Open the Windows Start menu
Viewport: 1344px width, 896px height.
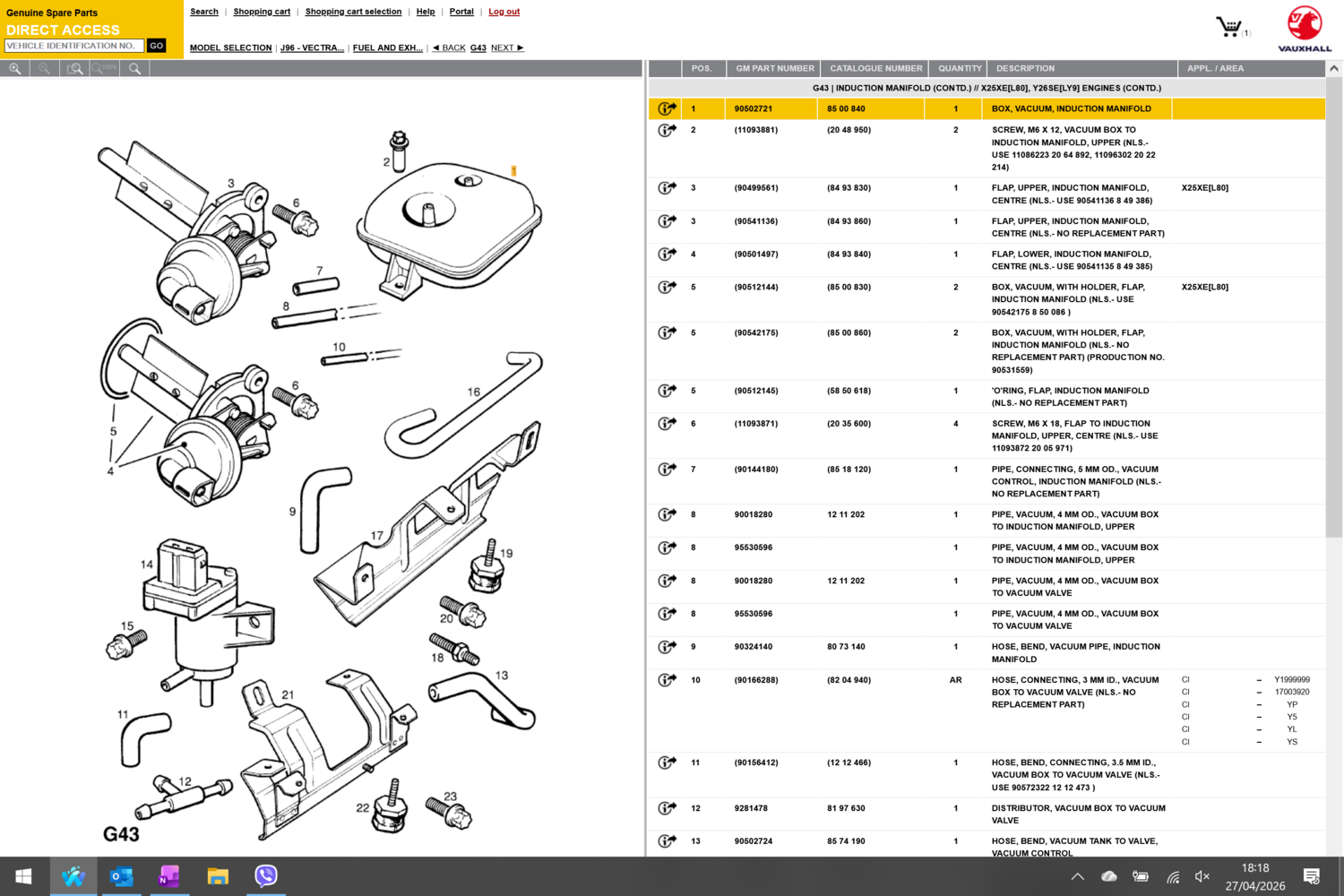24,876
